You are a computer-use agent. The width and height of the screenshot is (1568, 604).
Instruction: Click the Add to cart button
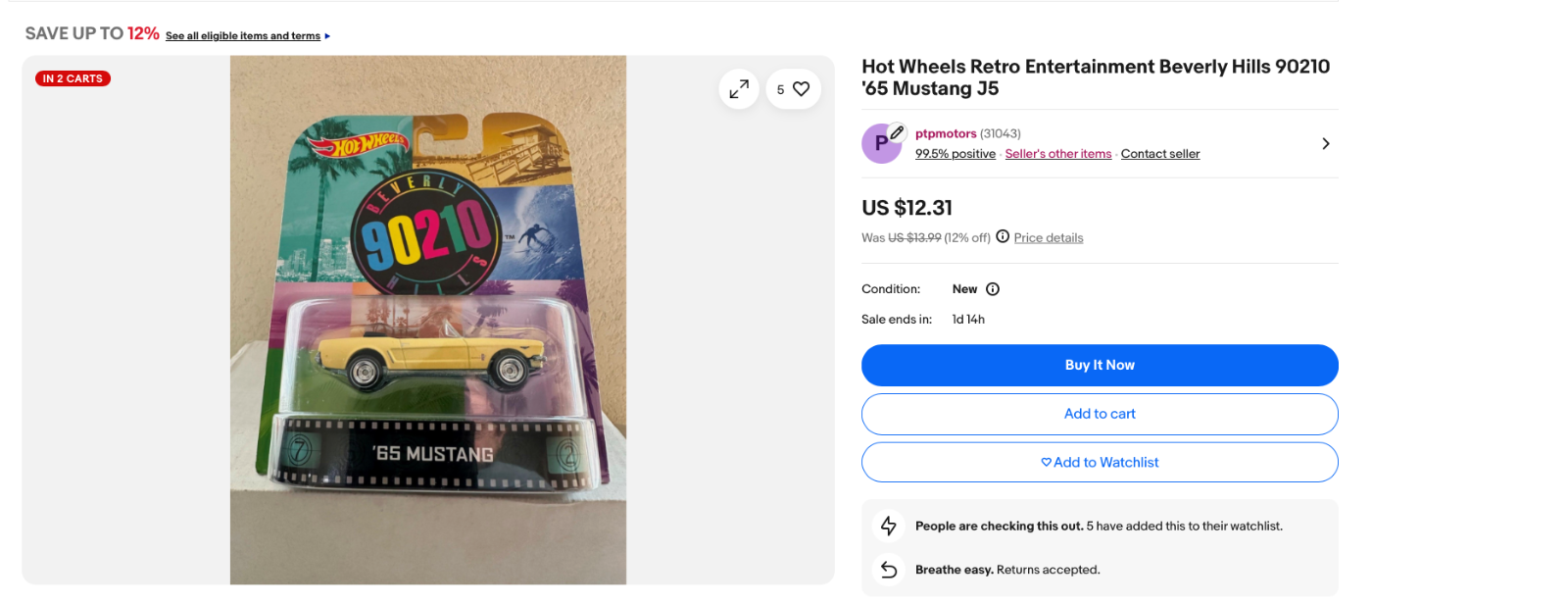pyautogui.click(x=1100, y=414)
